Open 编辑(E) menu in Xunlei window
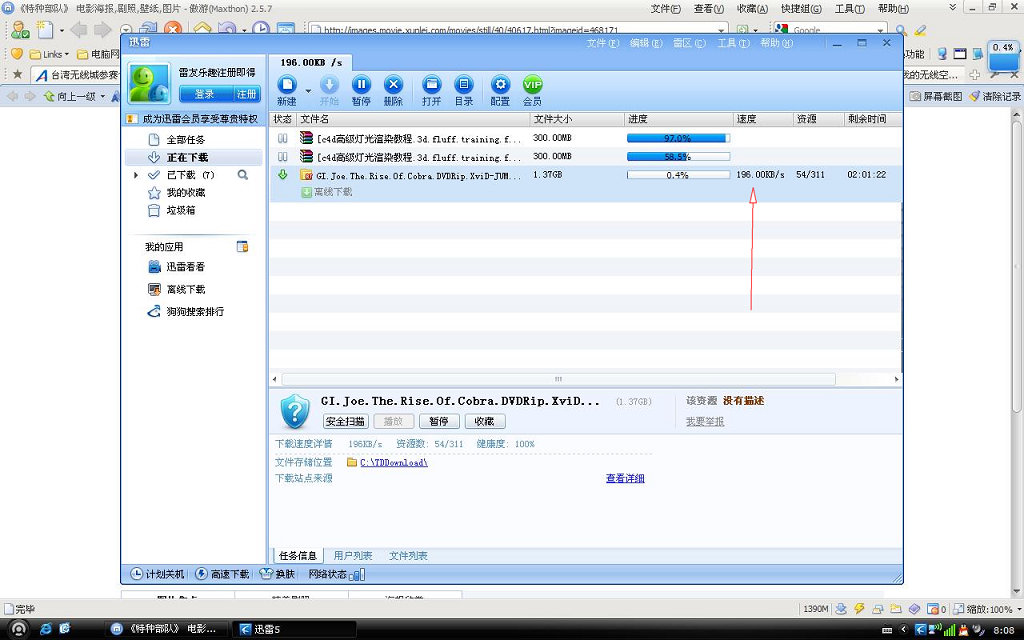The image size is (1024, 640). click(x=646, y=43)
